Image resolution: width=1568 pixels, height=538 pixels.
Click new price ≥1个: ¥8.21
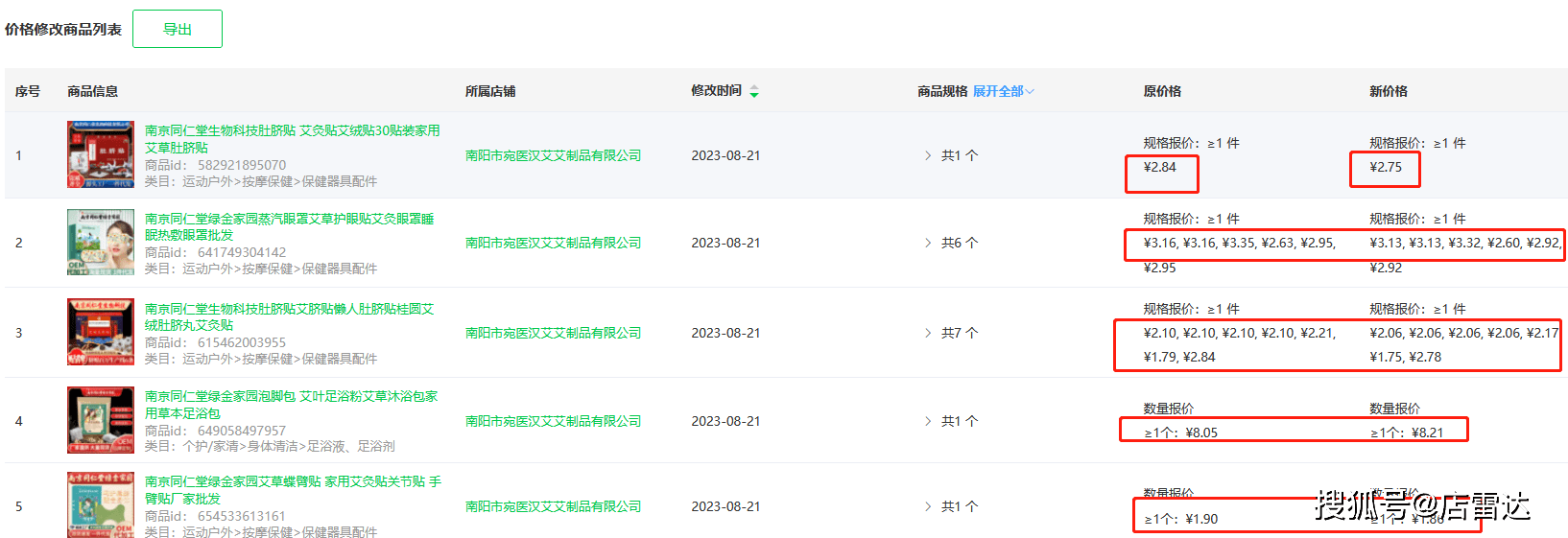(1407, 433)
